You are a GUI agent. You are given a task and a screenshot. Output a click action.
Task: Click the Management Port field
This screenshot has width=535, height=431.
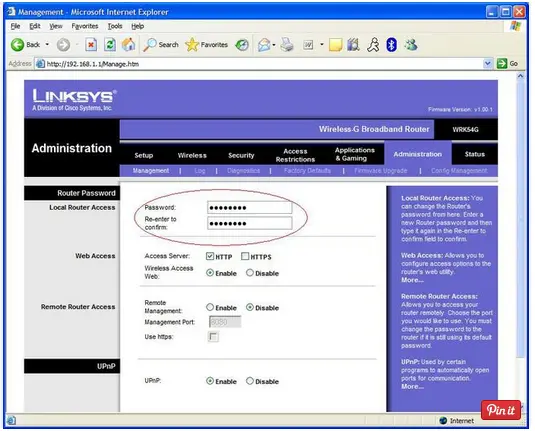coord(225,322)
